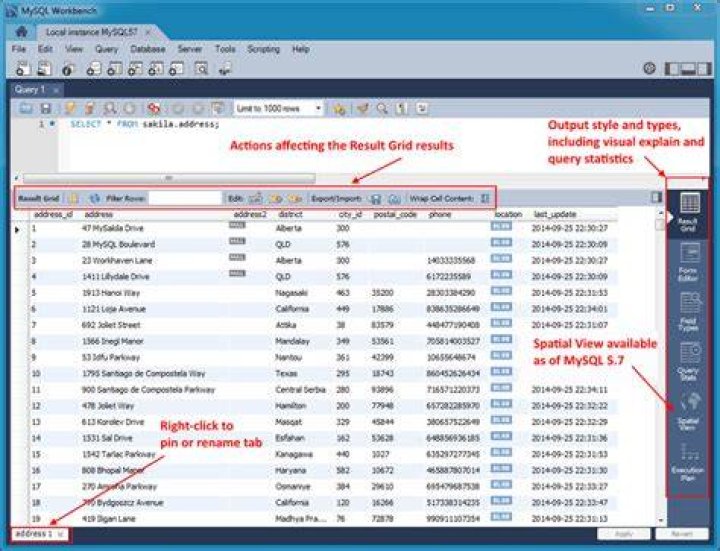The width and height of the screenshot is (720, 551).
Task: Open the search table data icon
Action: pos(201,69)
